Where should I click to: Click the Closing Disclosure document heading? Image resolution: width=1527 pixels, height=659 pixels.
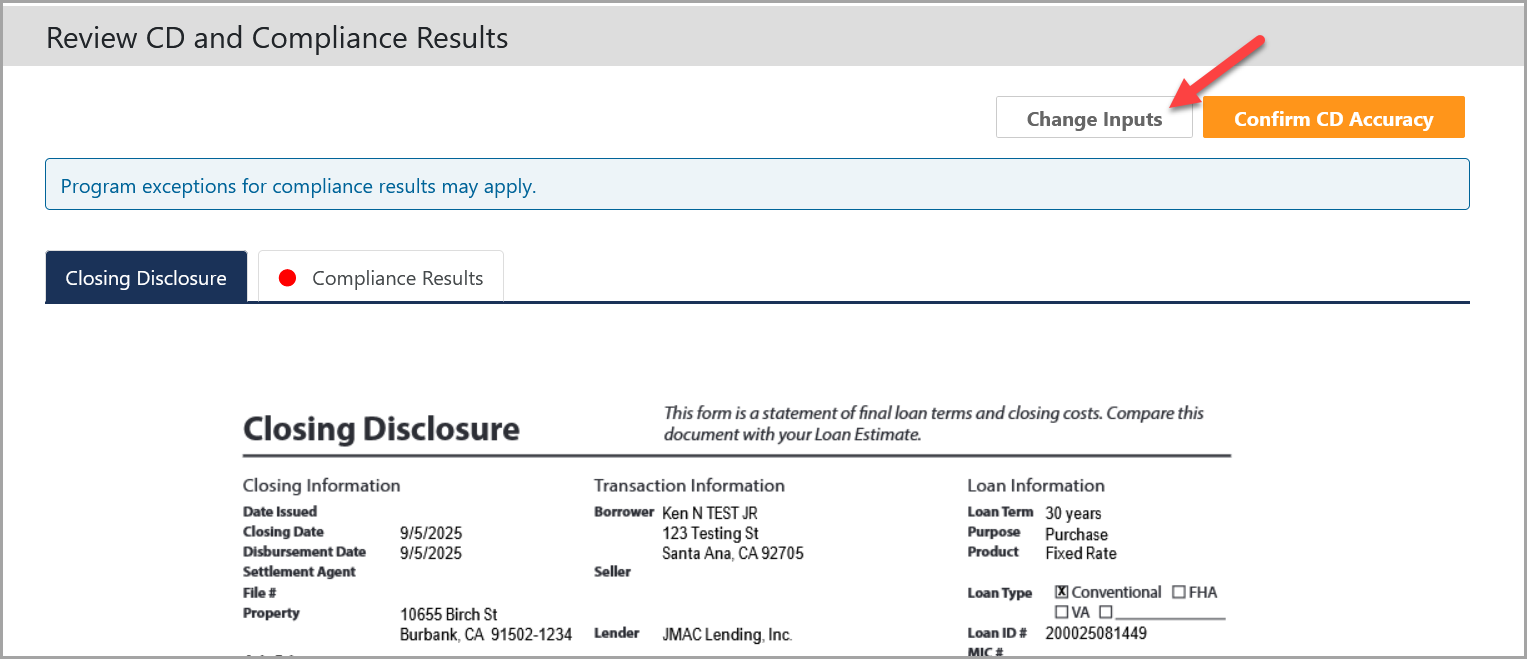pos(381,429)
